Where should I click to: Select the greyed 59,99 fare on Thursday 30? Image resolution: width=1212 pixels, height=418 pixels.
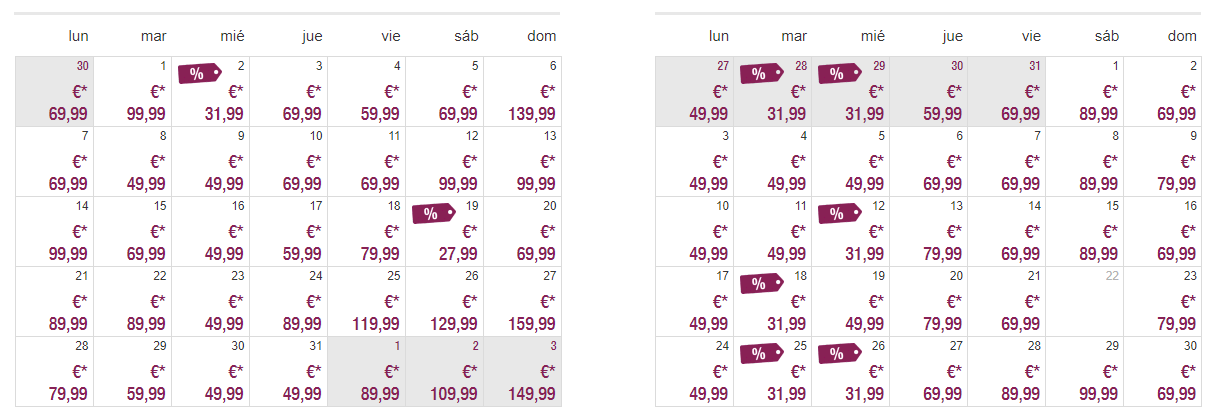pos(942,114)
